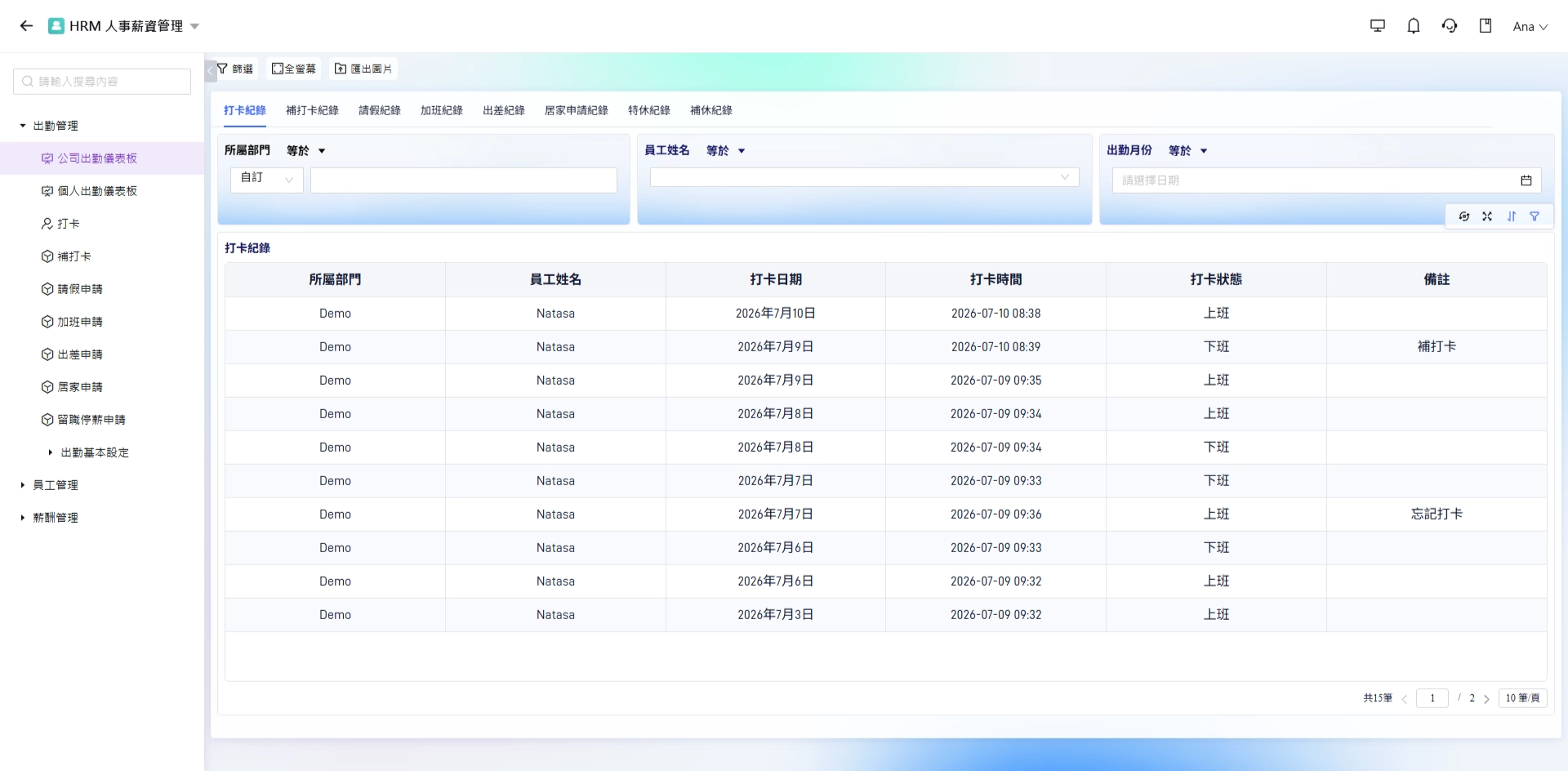Switch to the 出差紀錄 tab
The image size is (1568, 771).
click(x=504, y=110)
